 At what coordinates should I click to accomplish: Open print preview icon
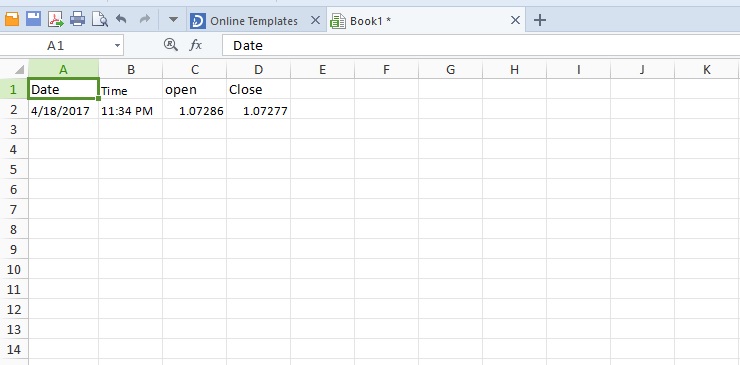[100, 19]
